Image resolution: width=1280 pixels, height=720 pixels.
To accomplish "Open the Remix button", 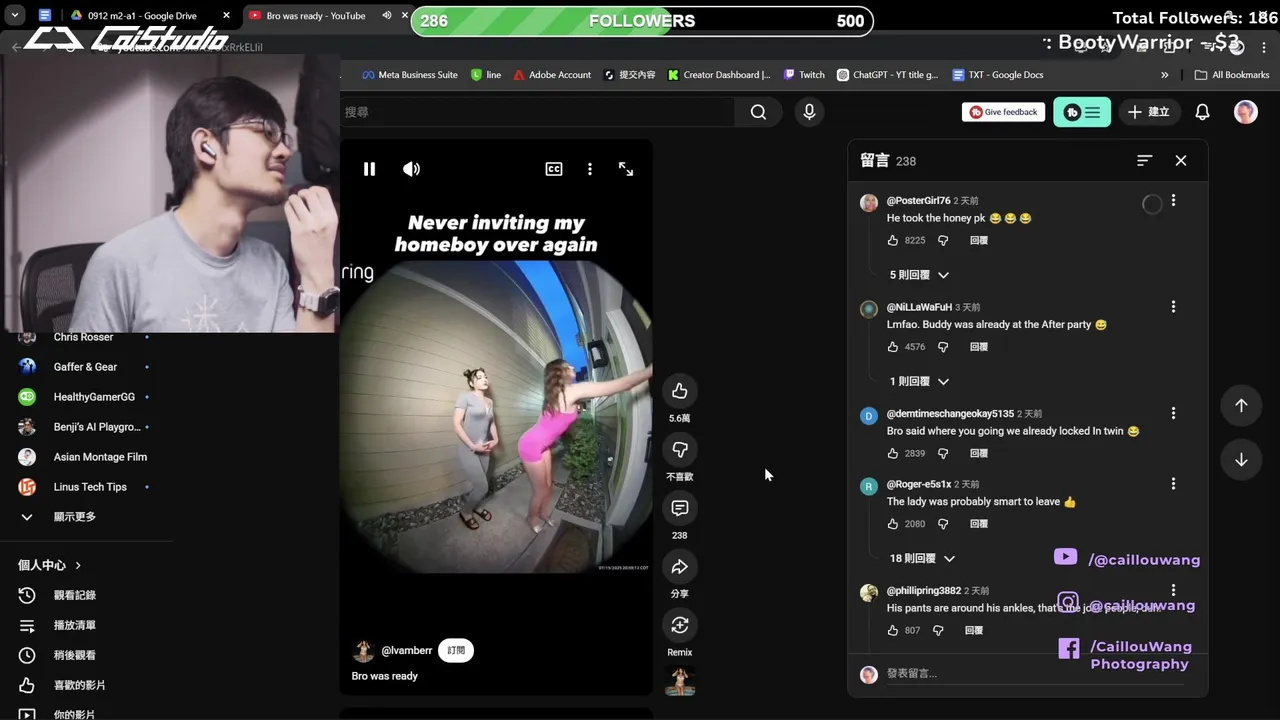I will [x=680, y=625].
